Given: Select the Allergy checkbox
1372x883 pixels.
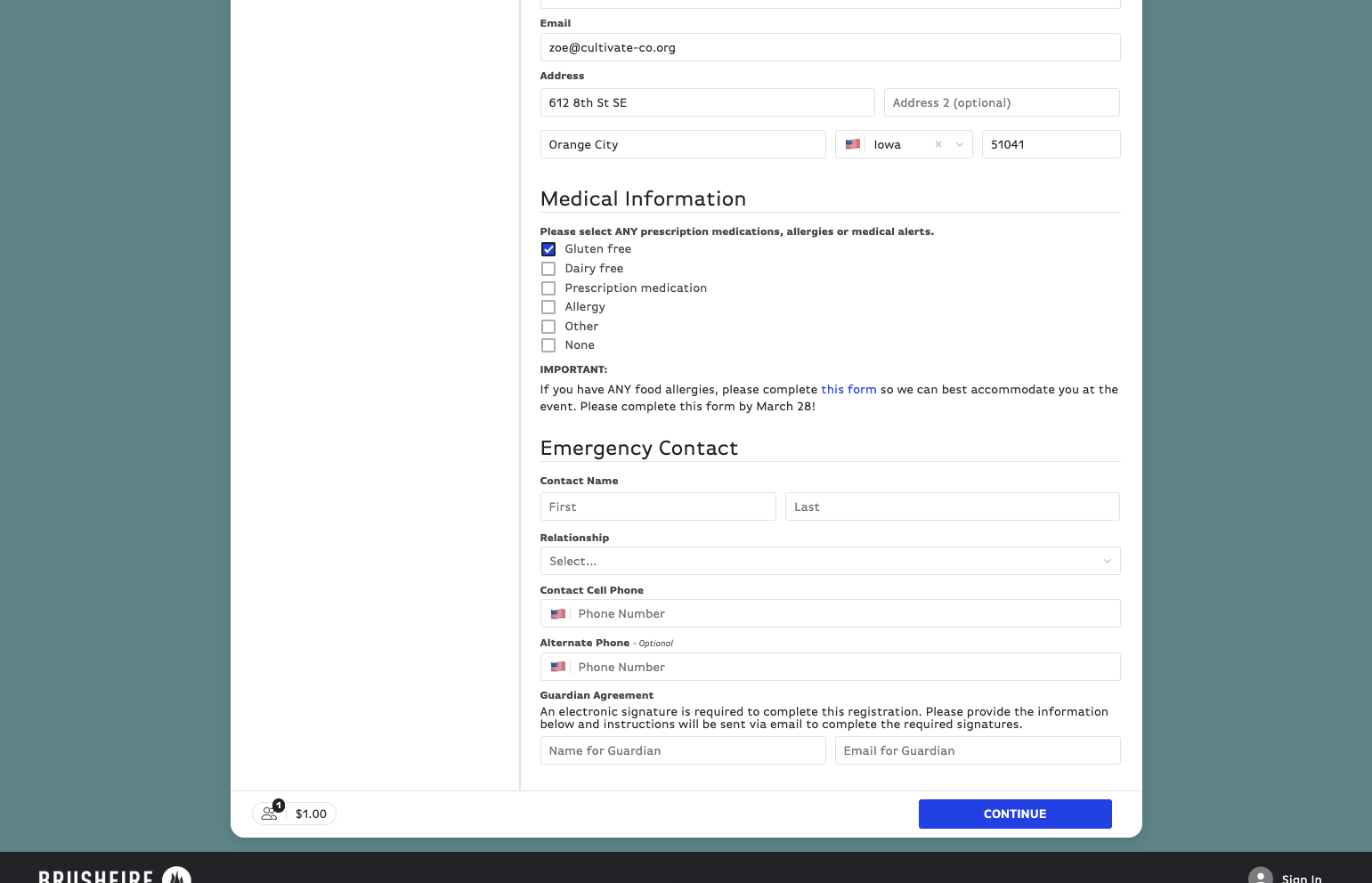Looking at the screenshot, I should (548, 307).
